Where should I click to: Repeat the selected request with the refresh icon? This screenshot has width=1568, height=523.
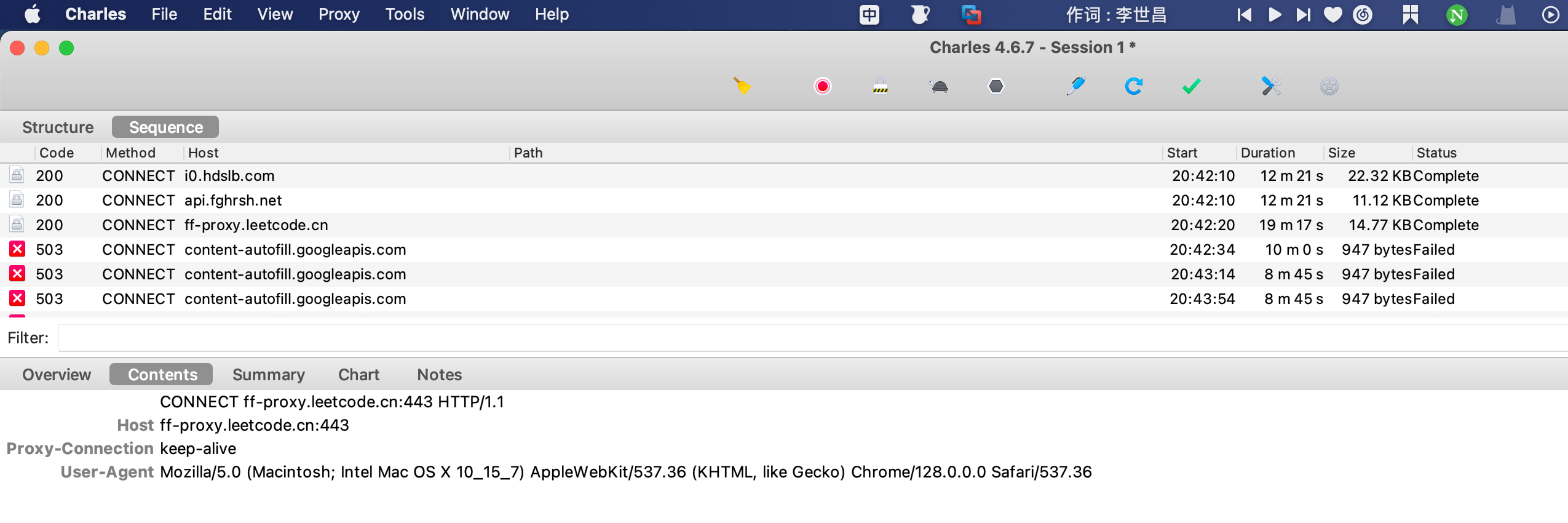click(1134, 86)
